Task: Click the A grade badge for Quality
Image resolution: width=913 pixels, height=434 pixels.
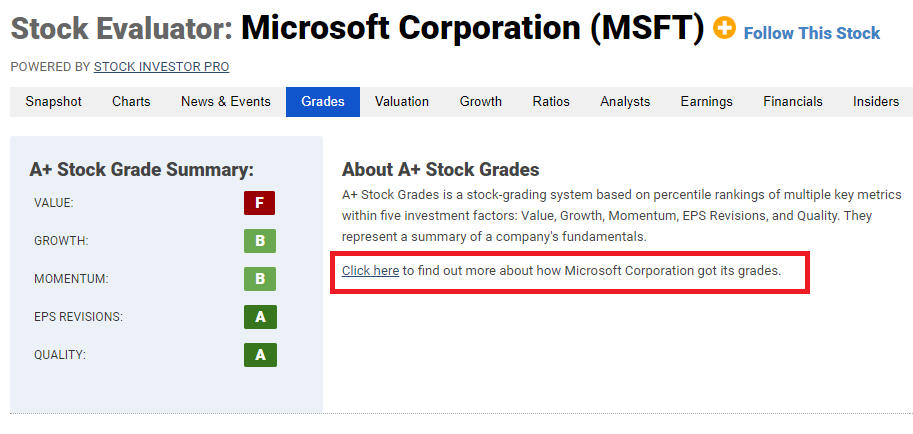Action: coord(260,355)
